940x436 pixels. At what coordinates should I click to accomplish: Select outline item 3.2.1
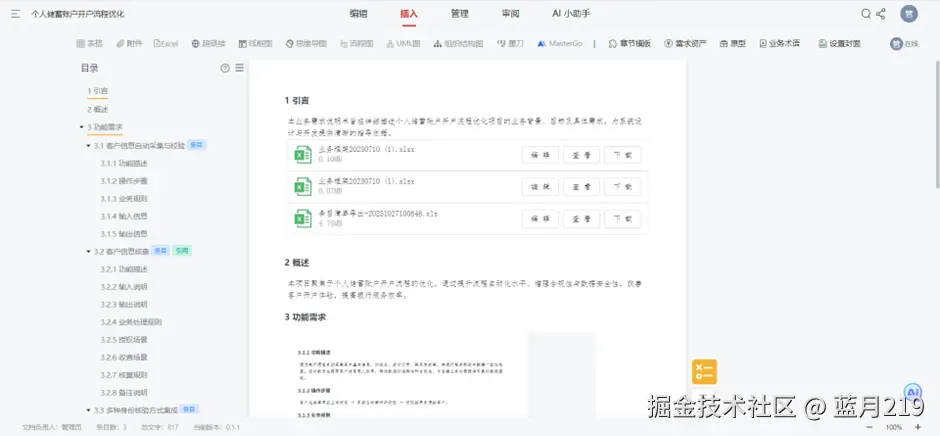click(124, 269)
